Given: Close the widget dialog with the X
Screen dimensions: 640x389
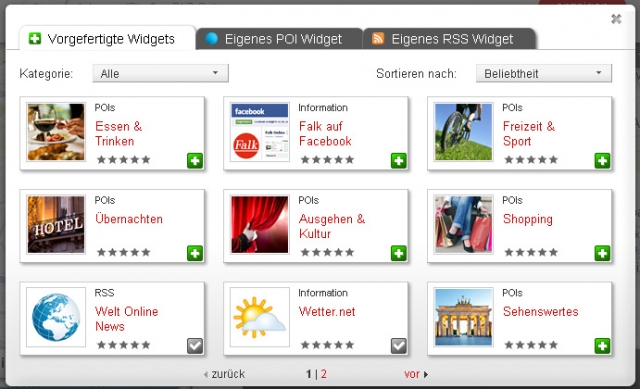Looking at the screenshot, I should coord(616,19).
